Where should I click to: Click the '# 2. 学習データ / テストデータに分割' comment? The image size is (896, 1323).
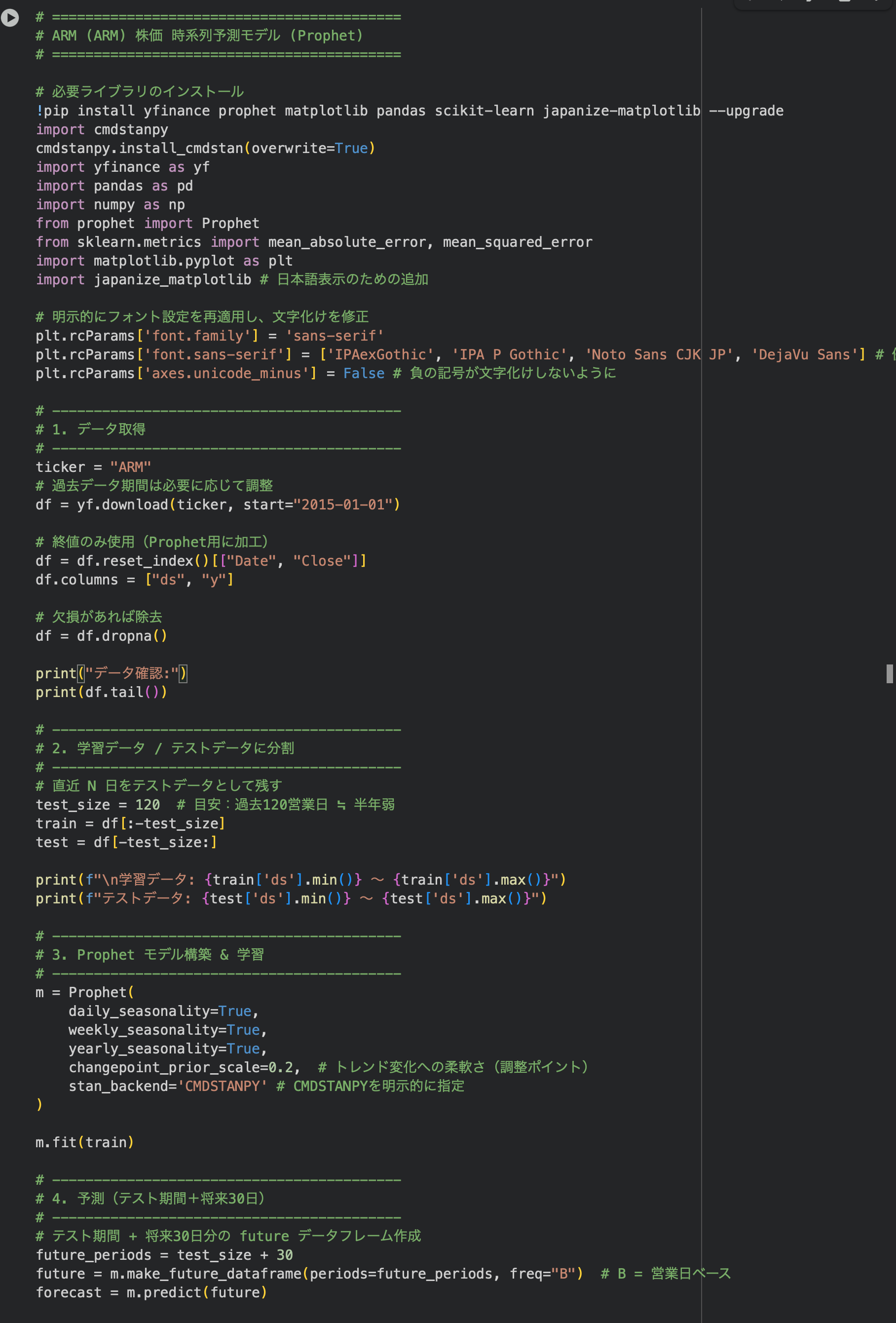click(165, 748)
